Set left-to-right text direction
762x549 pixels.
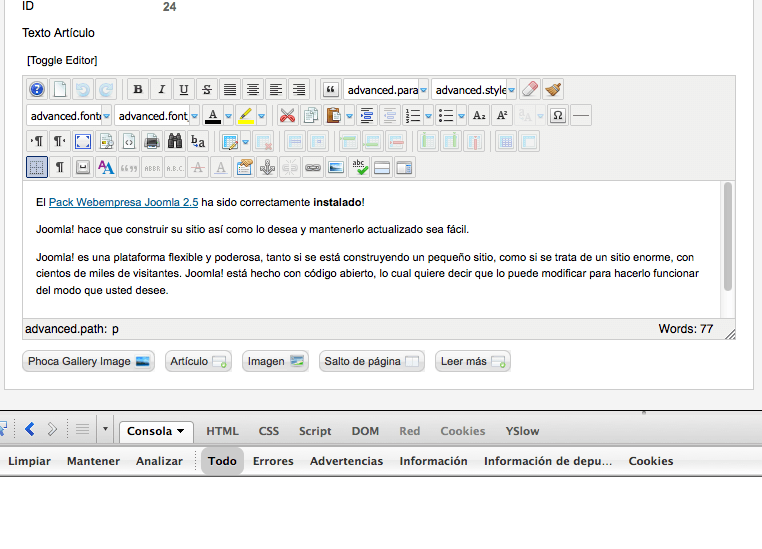point(37,142)
